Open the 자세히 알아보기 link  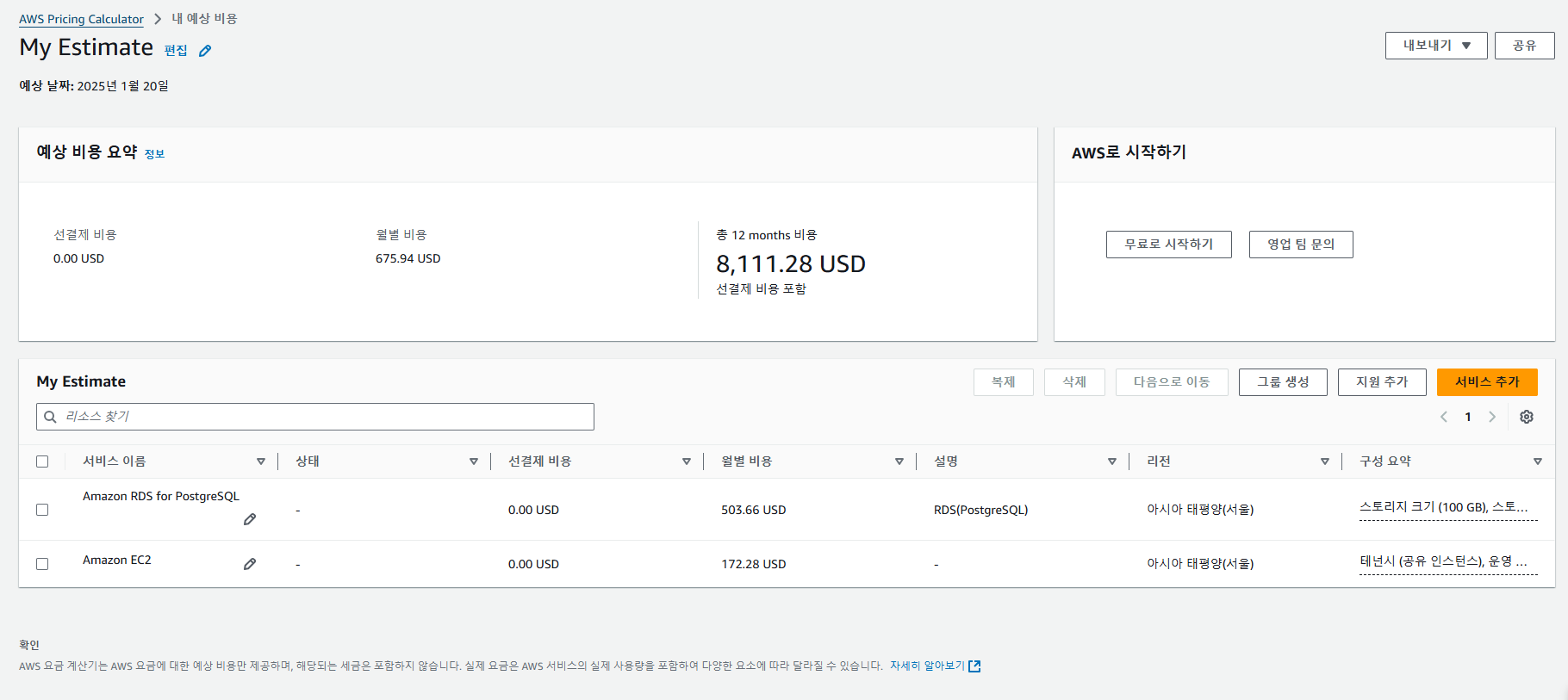927,666
